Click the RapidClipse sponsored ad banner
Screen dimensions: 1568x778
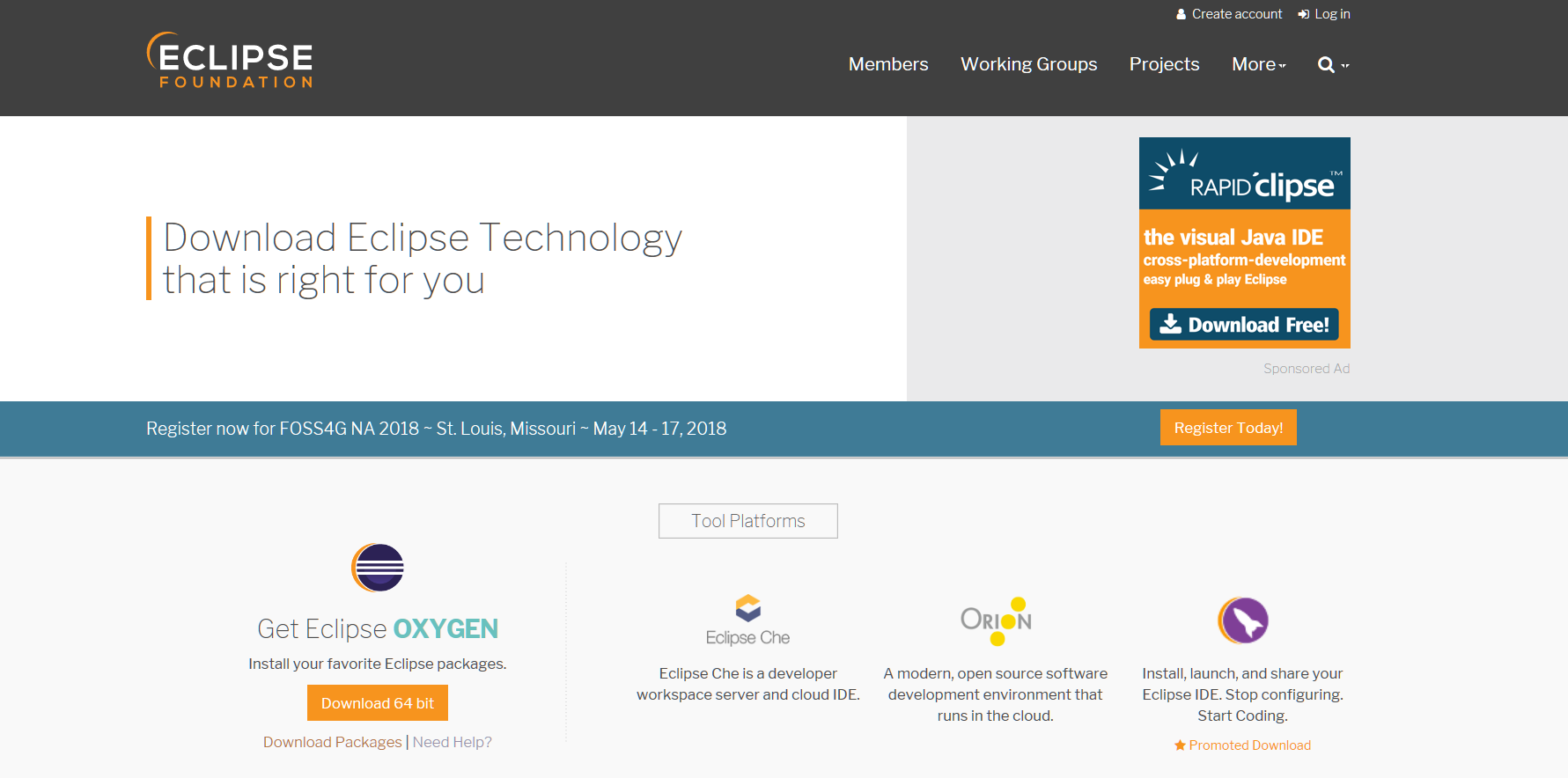pyautogui.click(x=1245, y=243)
